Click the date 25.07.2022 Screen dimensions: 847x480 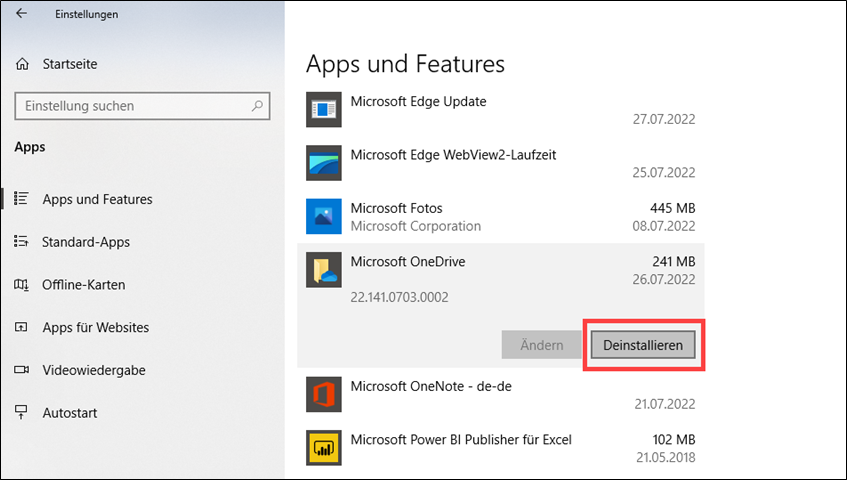tap(664, 172)
